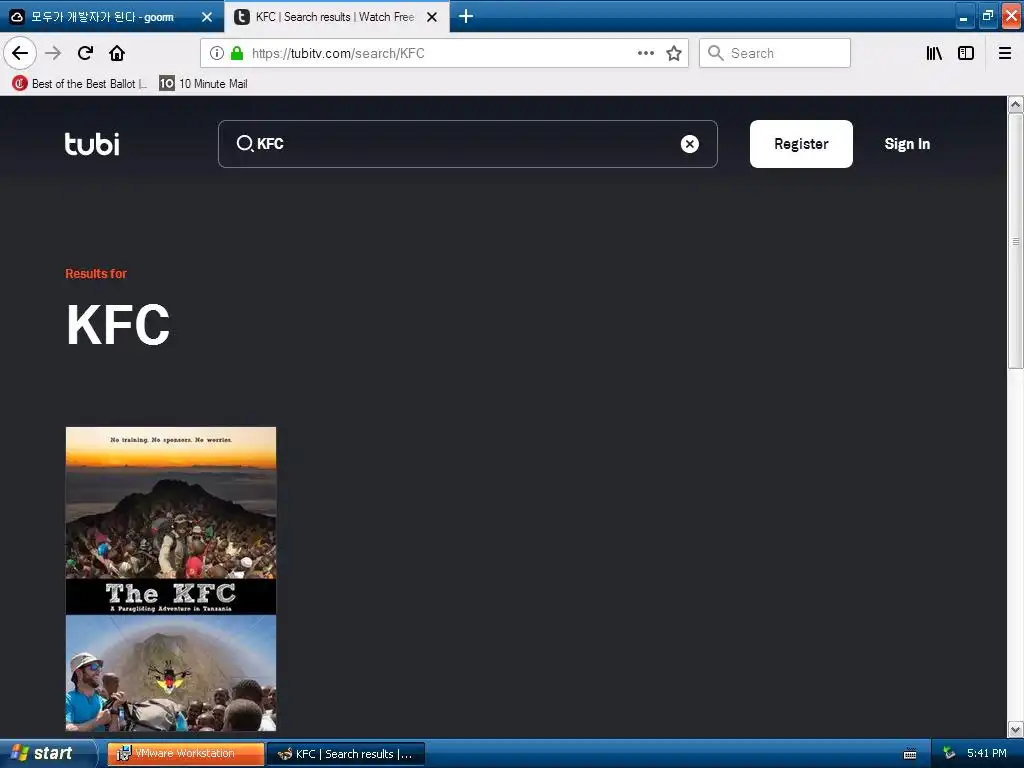
Task: Clear the Tubi search query
Action: click(x=690, y=144)
